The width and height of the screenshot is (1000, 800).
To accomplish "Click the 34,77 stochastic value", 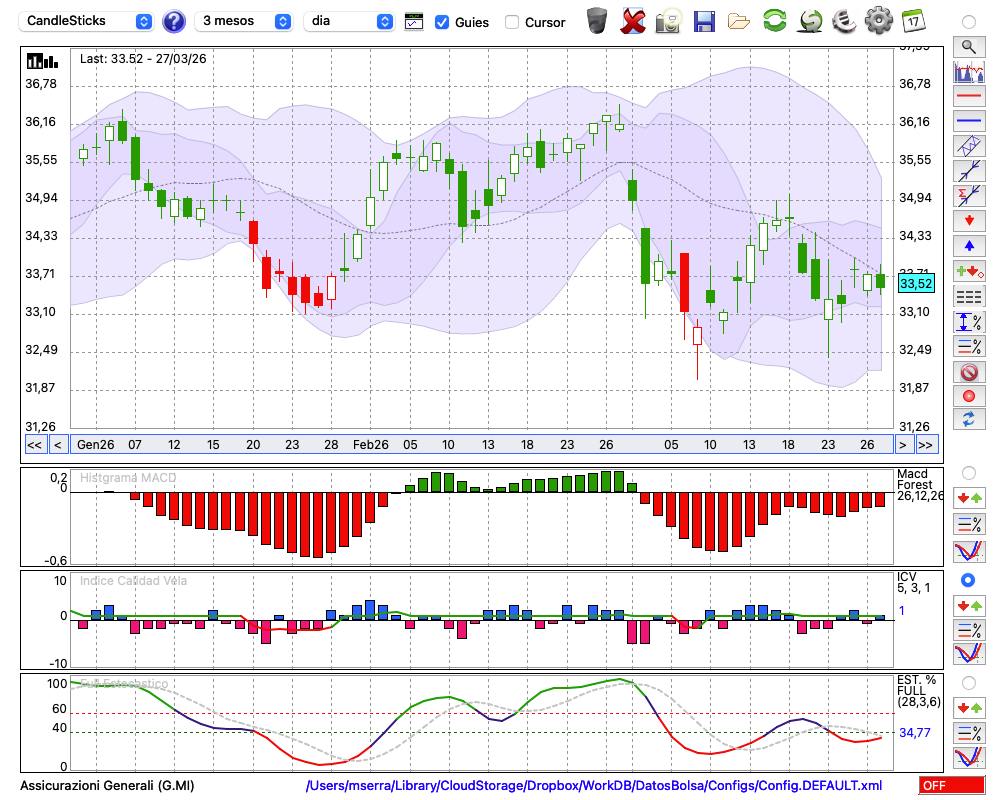I will coord(915,732).
